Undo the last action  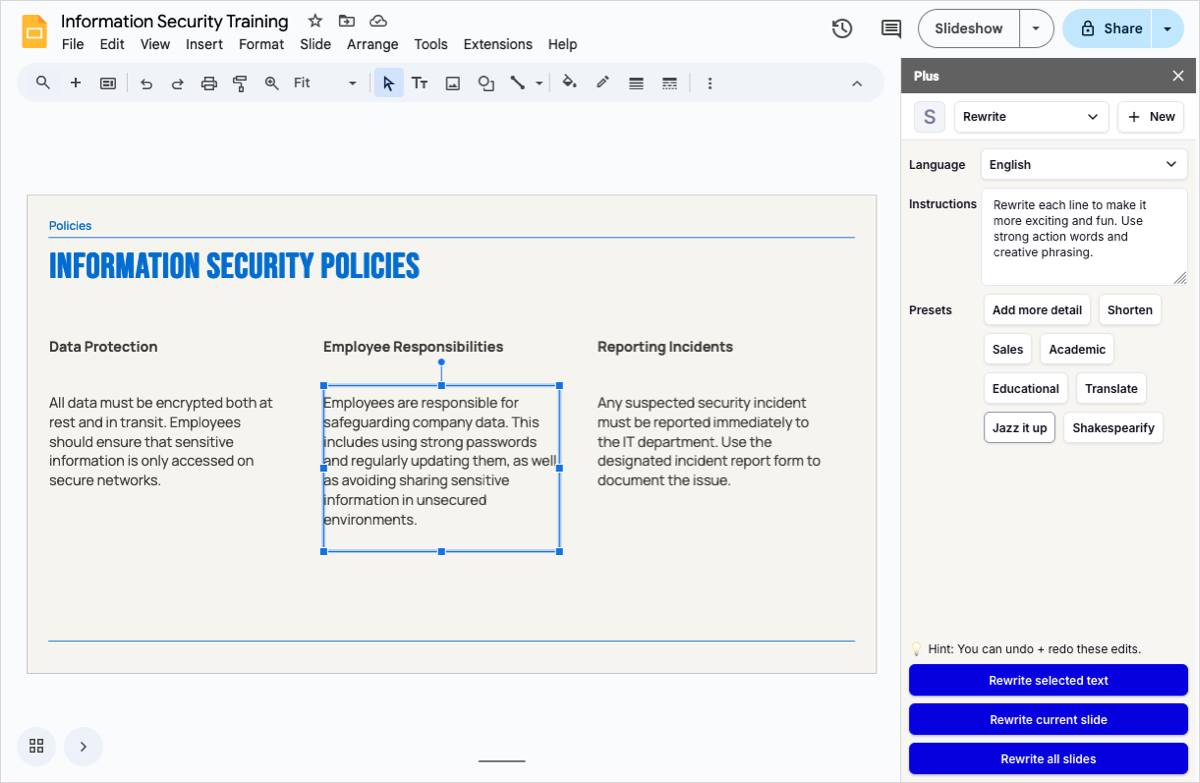[x=146, y=83]
